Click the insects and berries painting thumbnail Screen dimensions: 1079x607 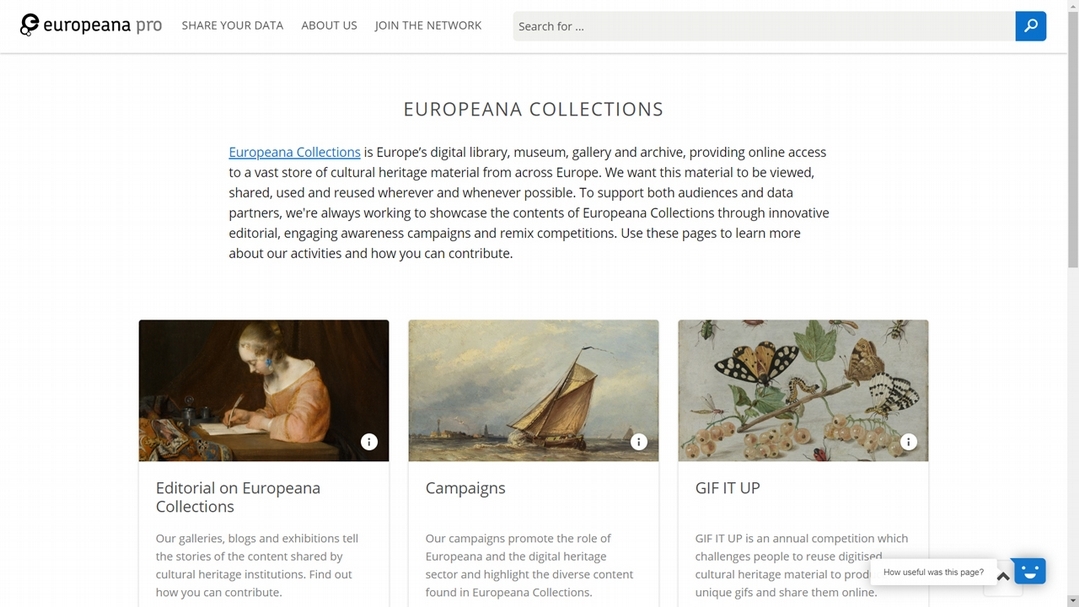[803, 390]
